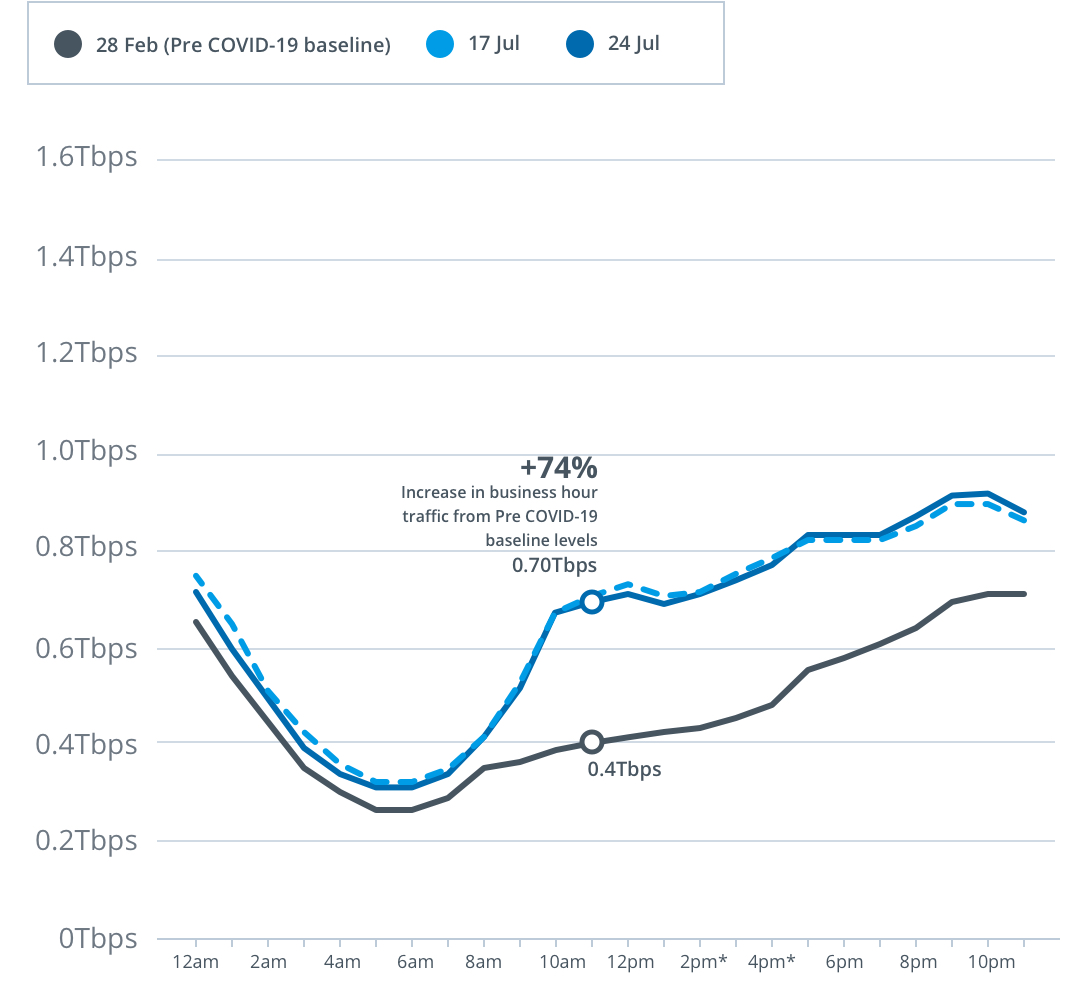This screenshot has height=1002, width=1092.
Task: Toggle the 24 Jul dark blue legend dot
Action: click(579, 44)
